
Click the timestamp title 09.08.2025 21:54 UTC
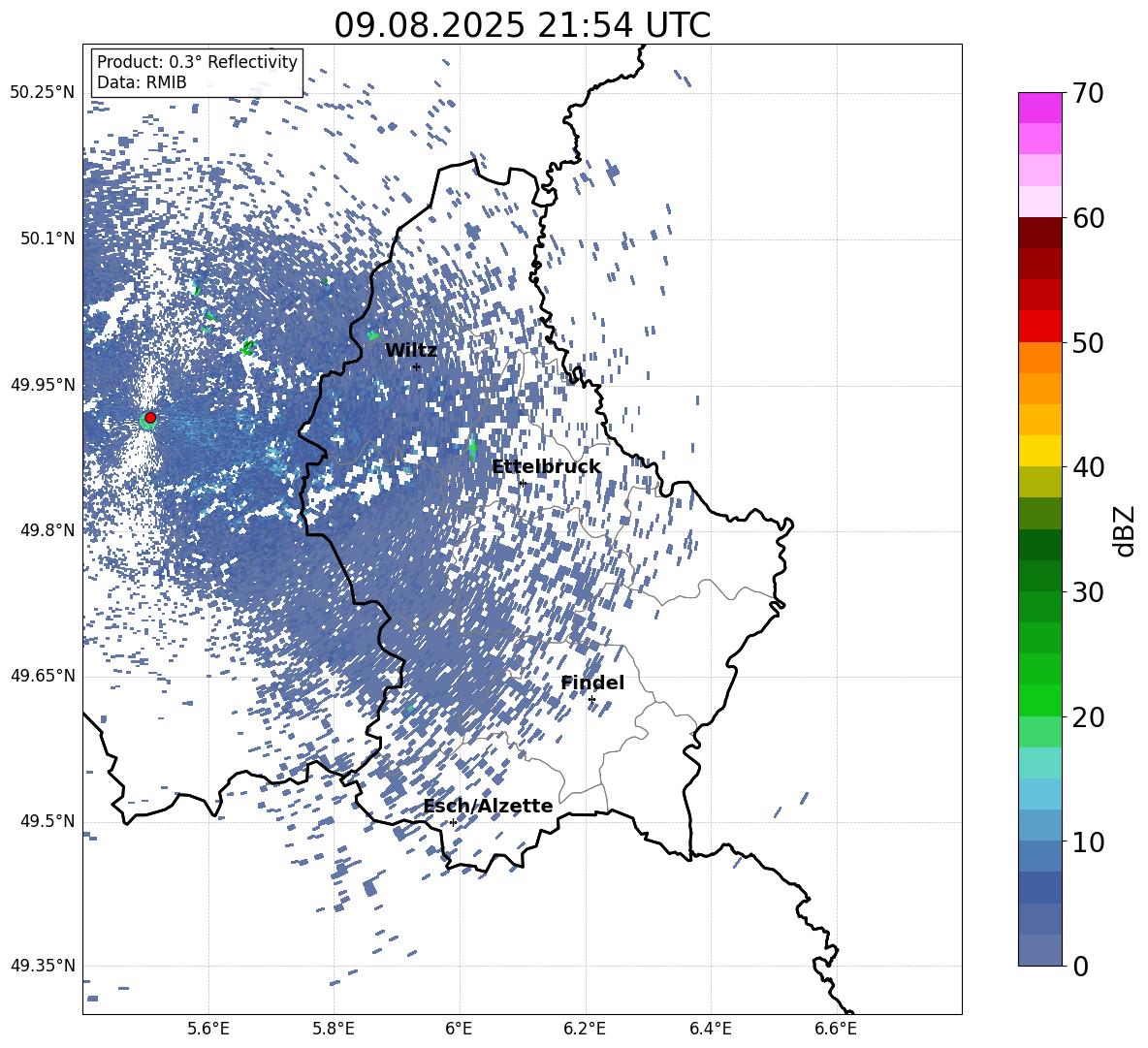tap(522, 25)
